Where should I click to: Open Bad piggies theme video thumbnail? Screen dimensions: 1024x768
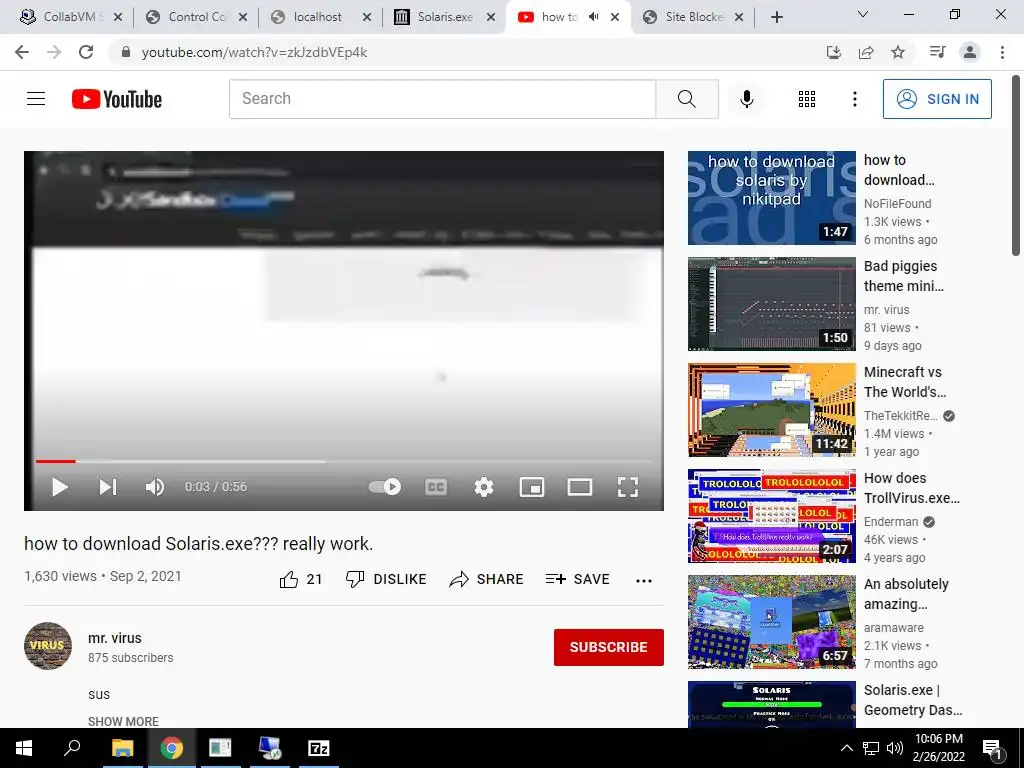pyautogui.click(x=771, y=304)
